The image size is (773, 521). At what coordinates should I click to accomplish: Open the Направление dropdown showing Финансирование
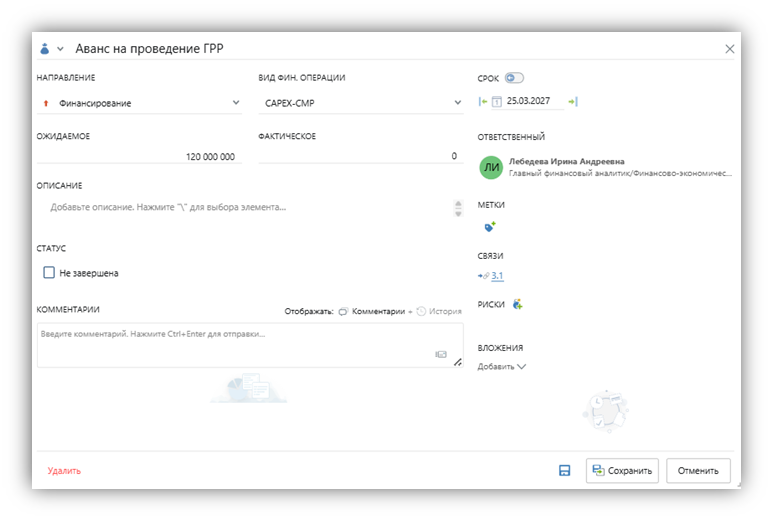(x=139, y=103)
